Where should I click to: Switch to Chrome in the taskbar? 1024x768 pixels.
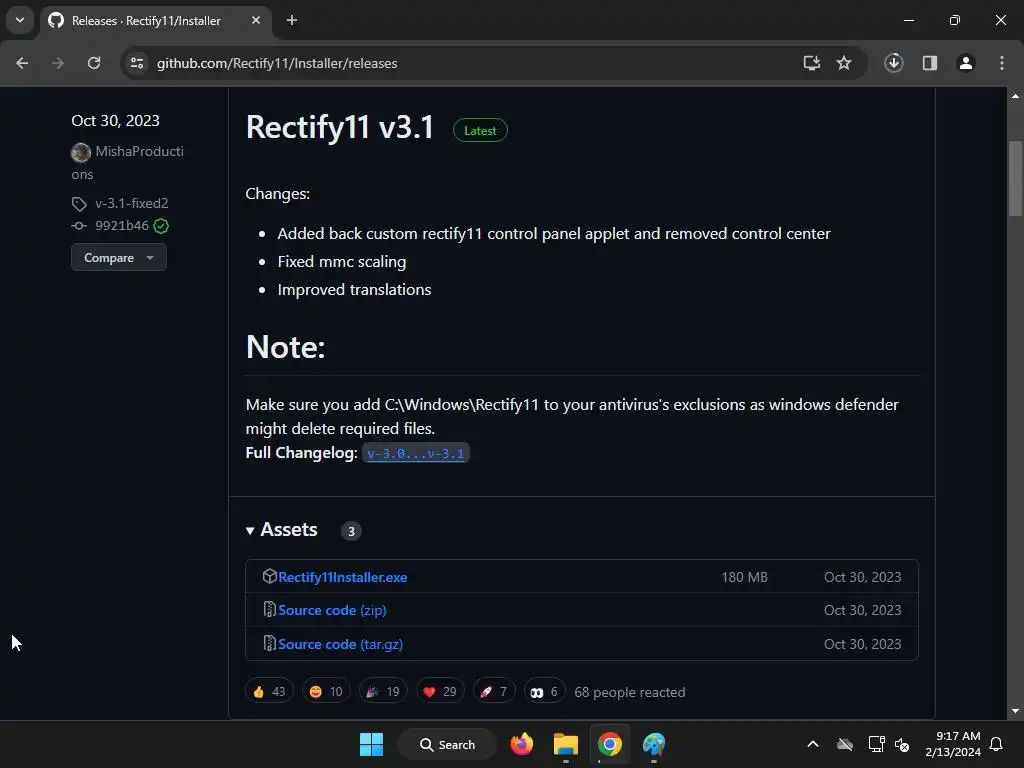609,744
